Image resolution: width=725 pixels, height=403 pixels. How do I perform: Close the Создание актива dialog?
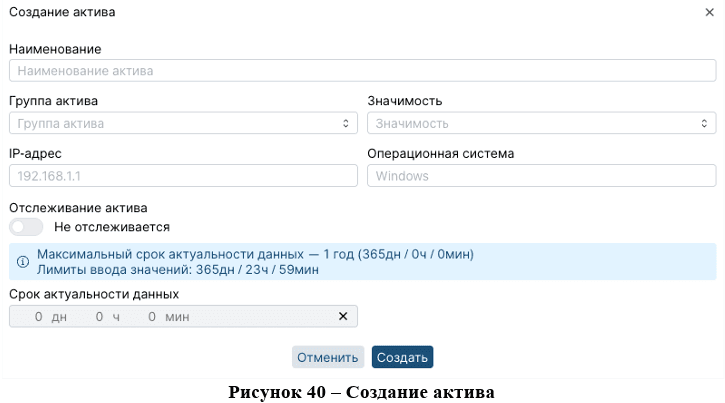click(710, 12)
